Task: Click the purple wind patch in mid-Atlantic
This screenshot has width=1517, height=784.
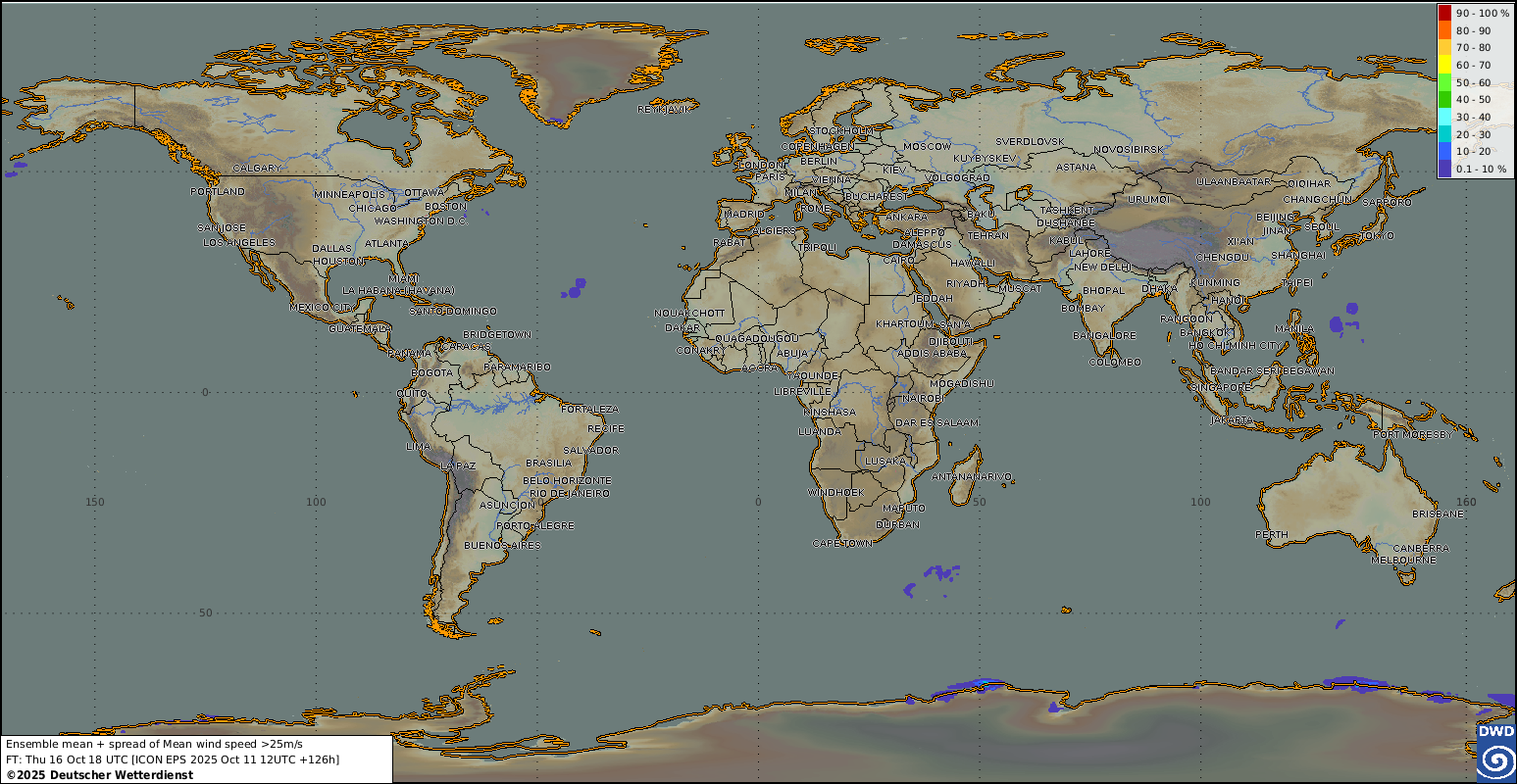Action: (x=576, y=288)
